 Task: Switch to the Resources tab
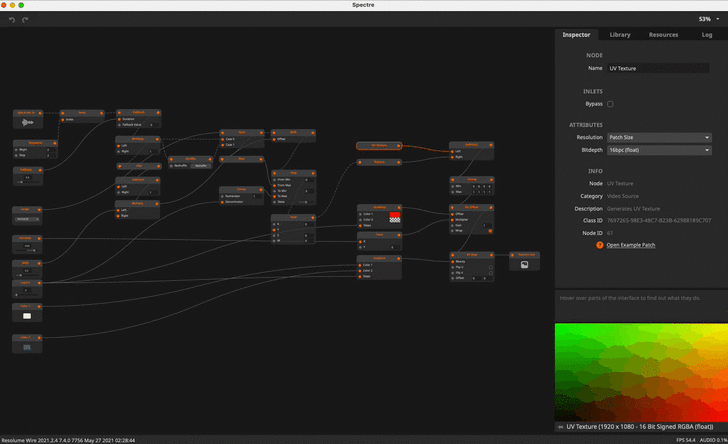coord(663,35)
